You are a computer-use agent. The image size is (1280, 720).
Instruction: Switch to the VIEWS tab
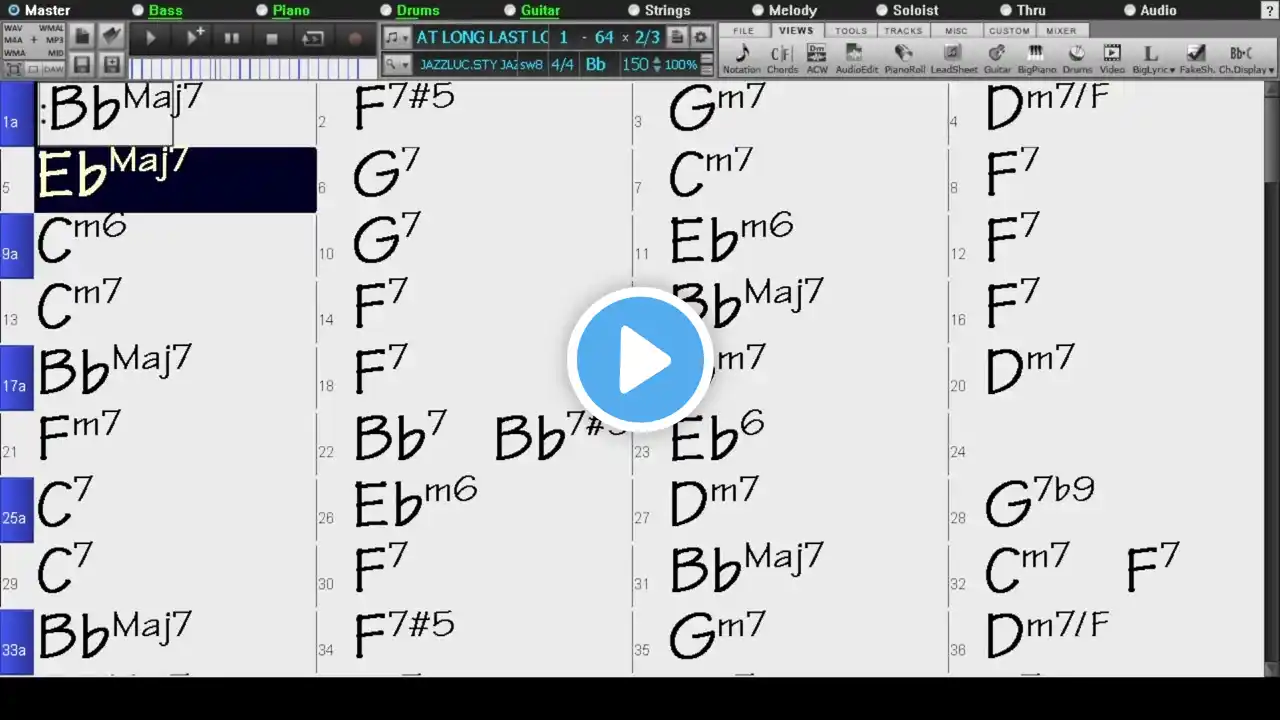click(796, 31)
